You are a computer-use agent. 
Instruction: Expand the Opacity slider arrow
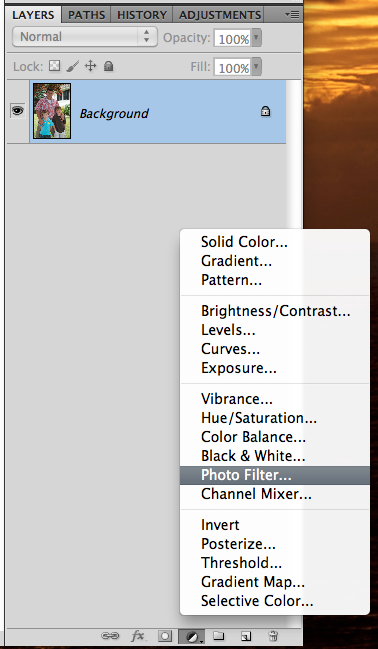(256, 38)
